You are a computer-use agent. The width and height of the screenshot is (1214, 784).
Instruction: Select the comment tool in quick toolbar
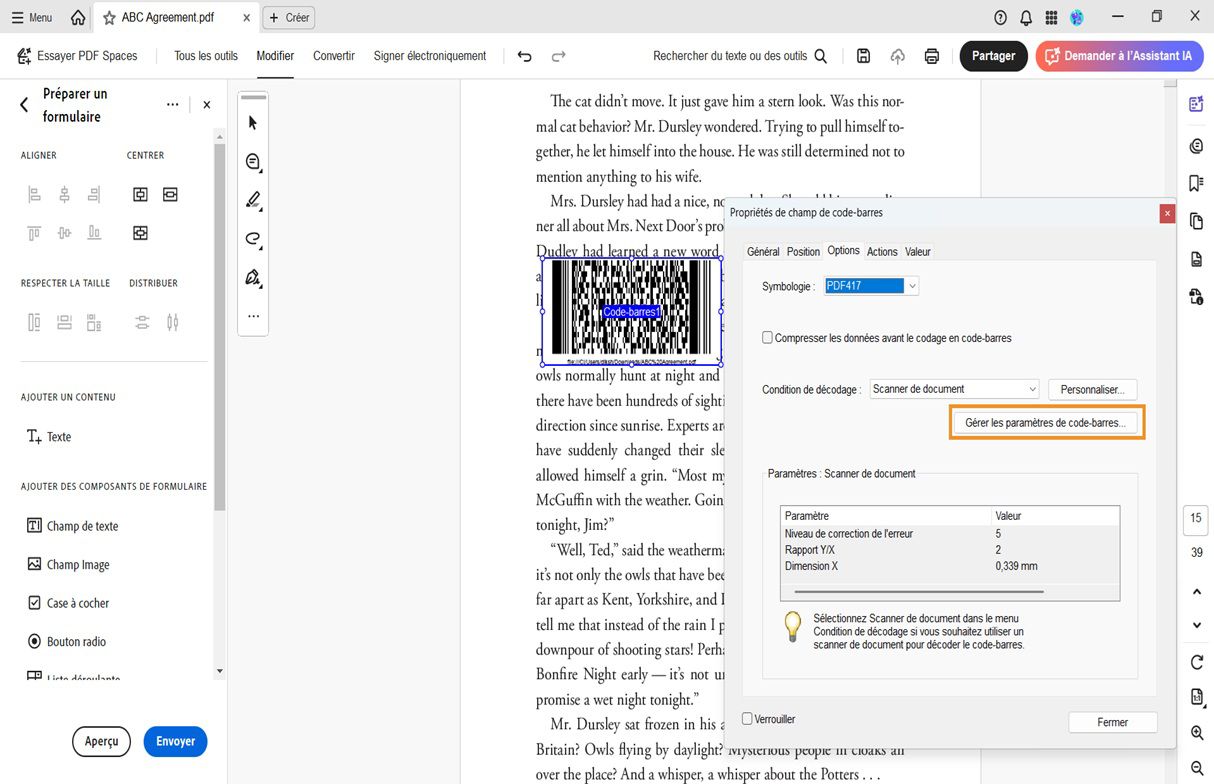(253, 162)
